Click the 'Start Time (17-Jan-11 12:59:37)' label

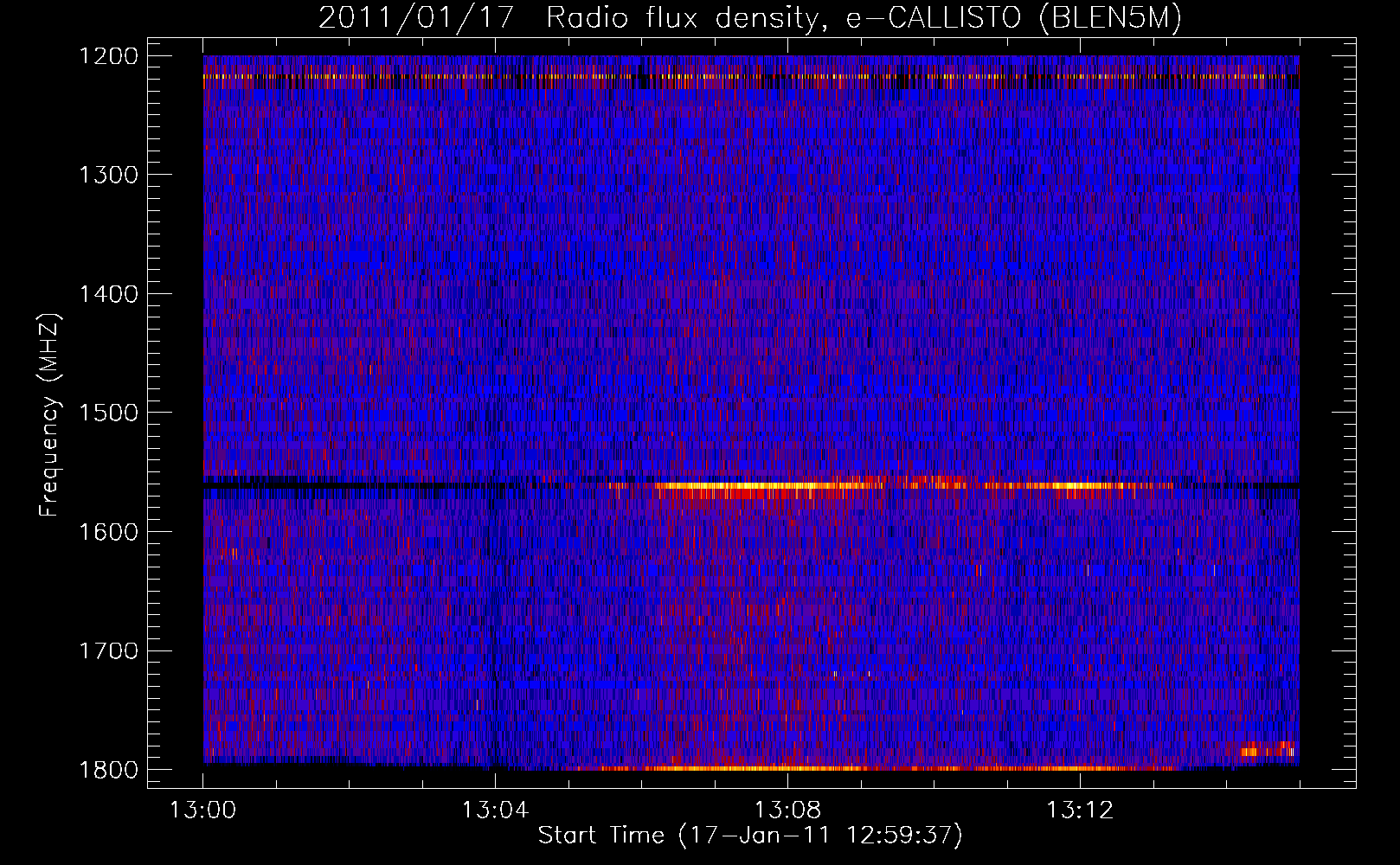pos(750,835)
